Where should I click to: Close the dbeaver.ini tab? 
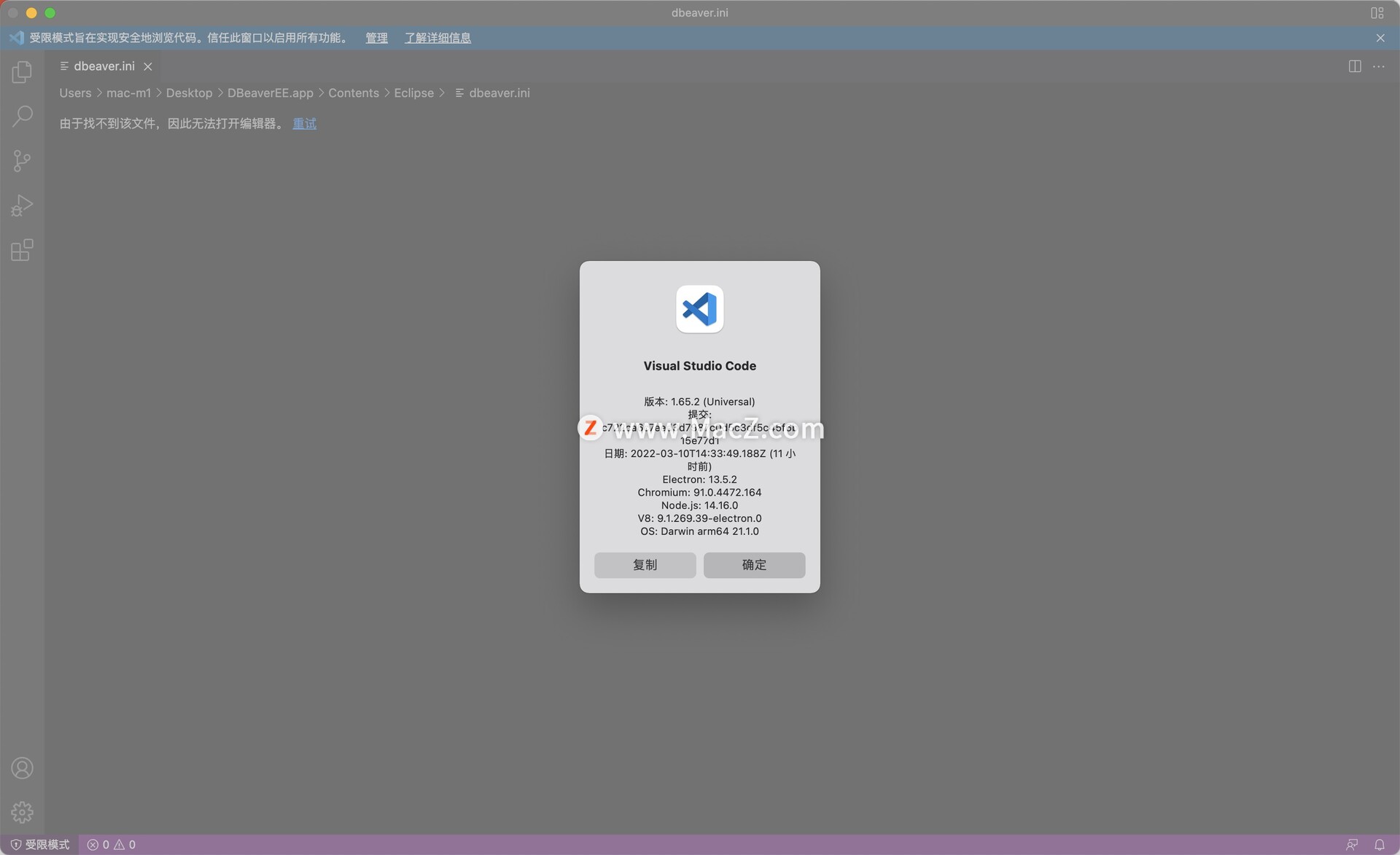point(148,66)
